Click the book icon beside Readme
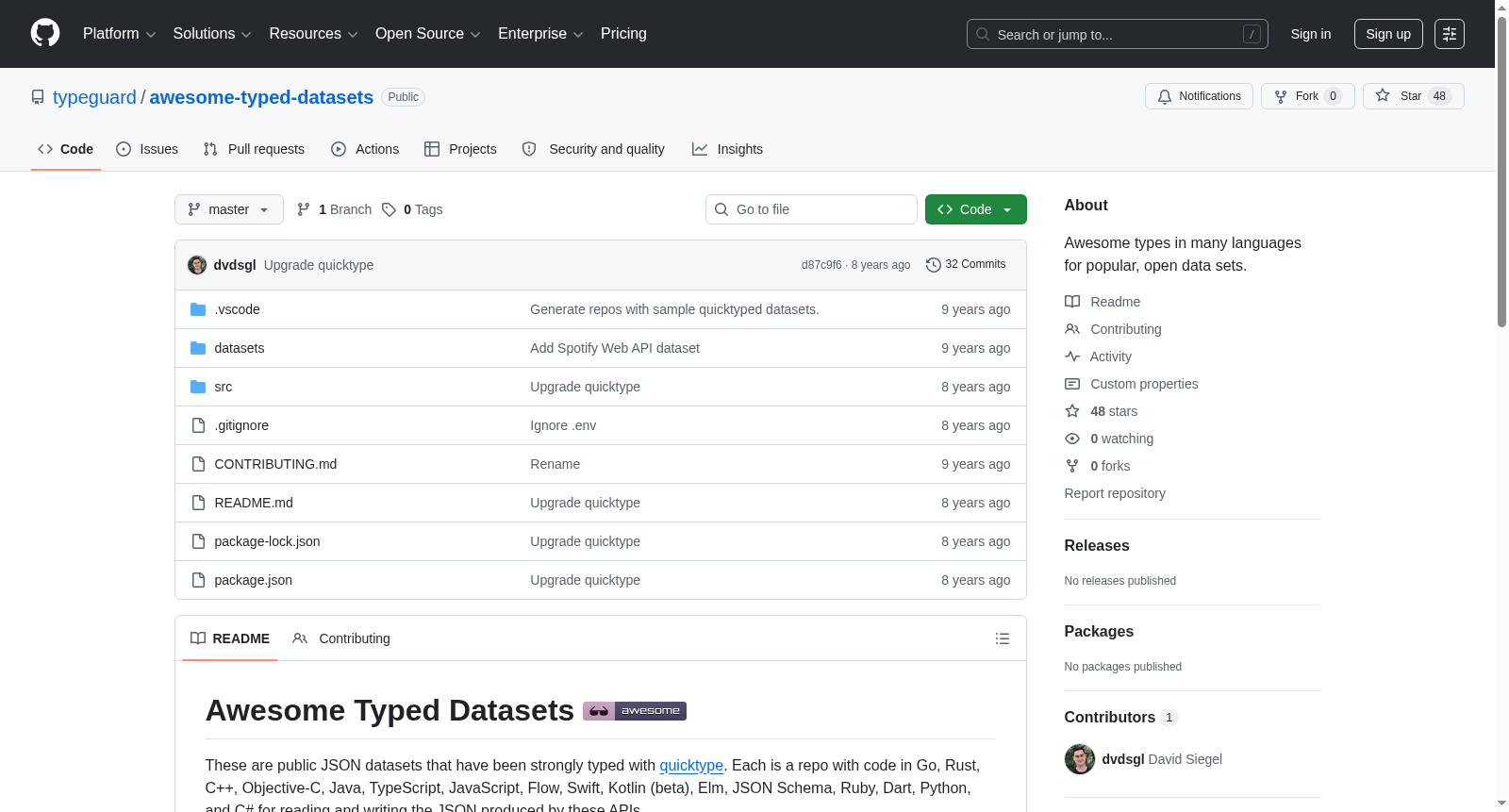This screenshot has height=812, width=1509. [x=1072, y=302]
